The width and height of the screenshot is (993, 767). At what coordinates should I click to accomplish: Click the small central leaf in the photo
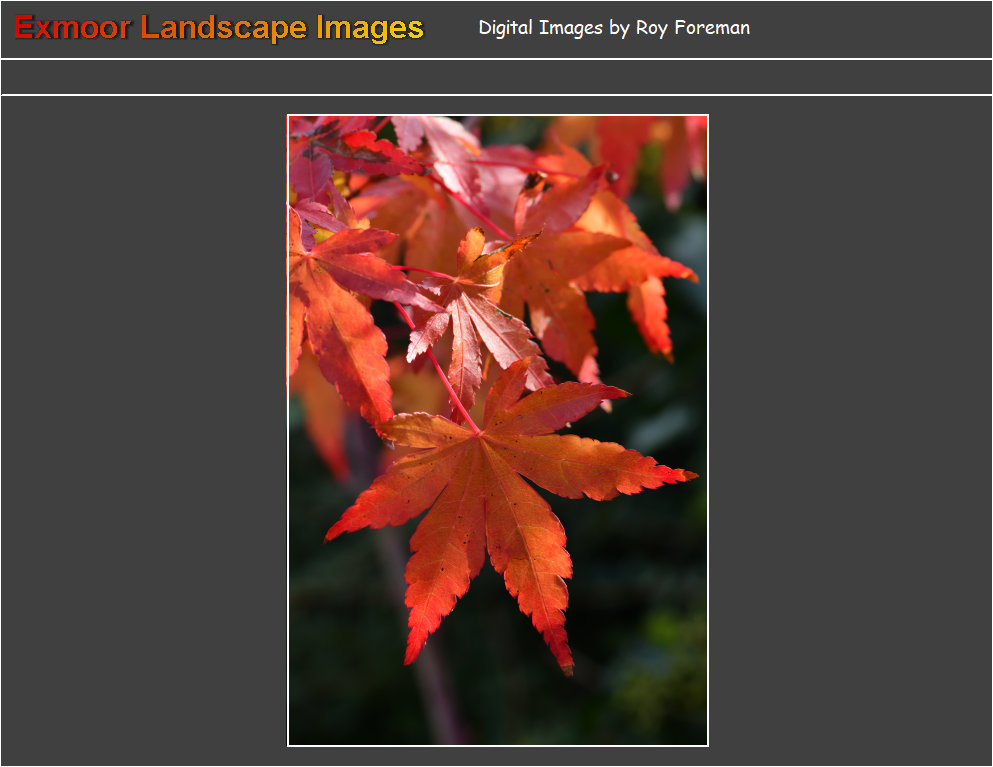[x=470, y=310]
